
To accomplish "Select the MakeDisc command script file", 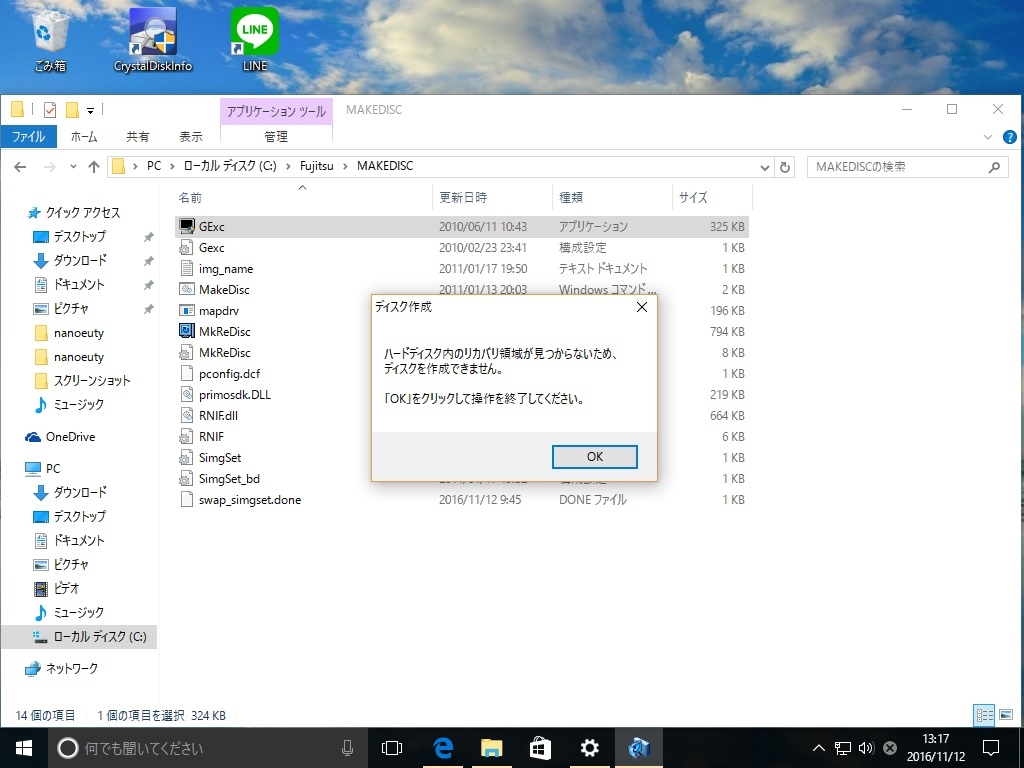I will [x=274, y=289].
